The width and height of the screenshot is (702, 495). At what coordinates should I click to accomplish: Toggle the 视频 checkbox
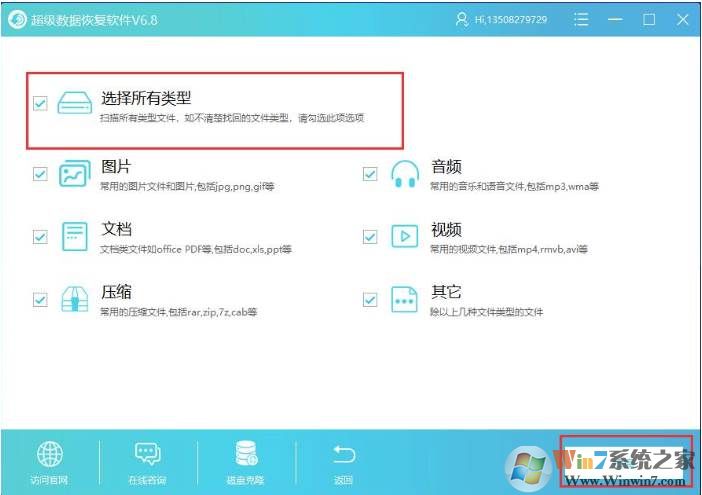tap(370, 236)
